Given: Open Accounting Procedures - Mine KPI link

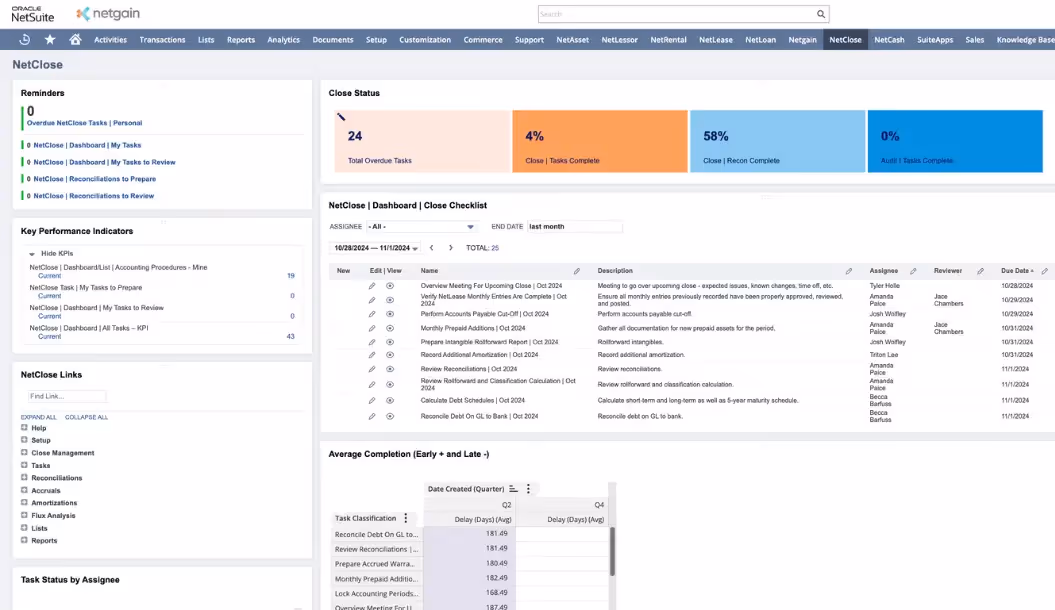Looking at the screenshot, I should tap(118, 268).
